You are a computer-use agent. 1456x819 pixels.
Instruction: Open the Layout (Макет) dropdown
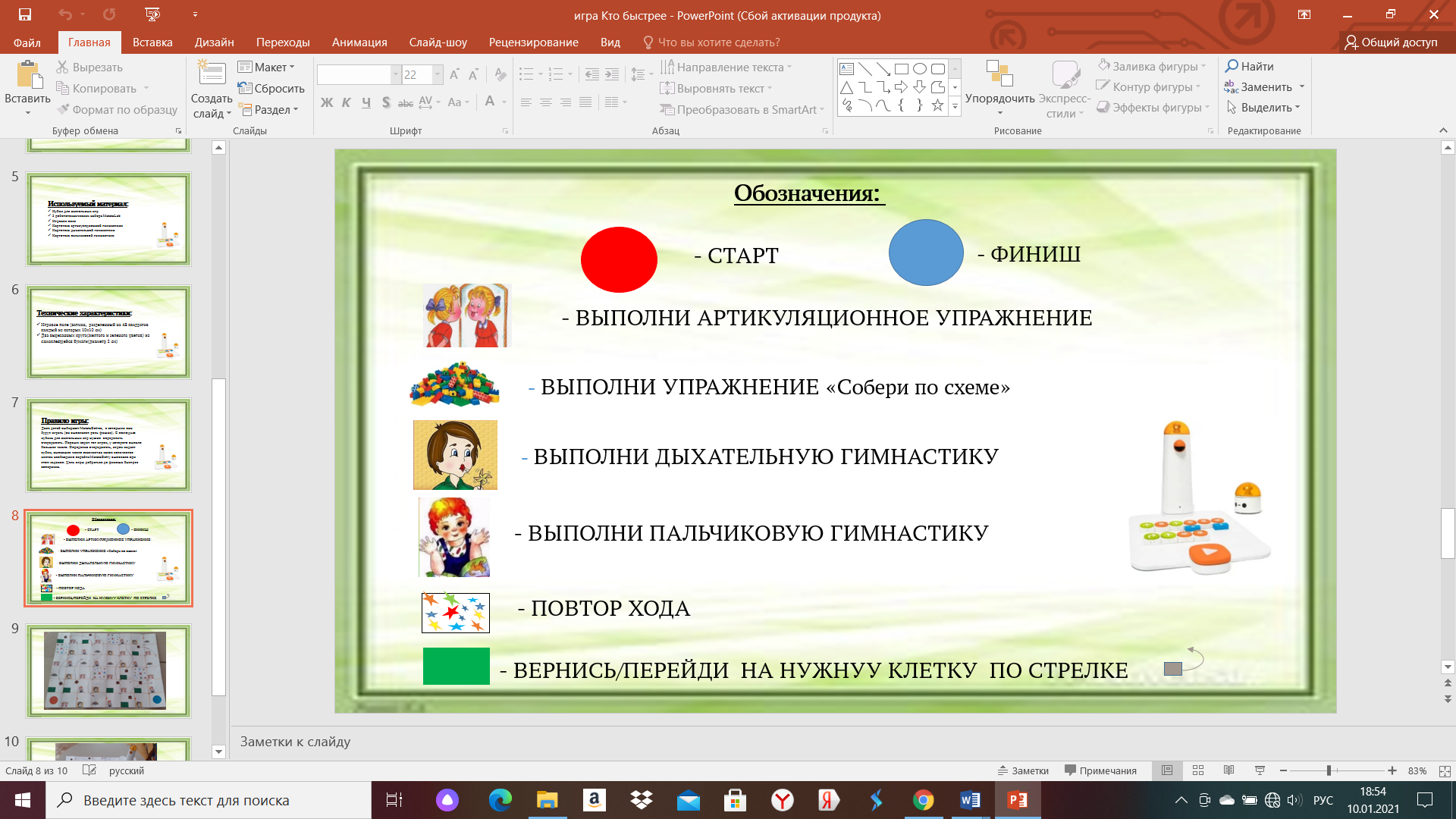click(266, 67)
